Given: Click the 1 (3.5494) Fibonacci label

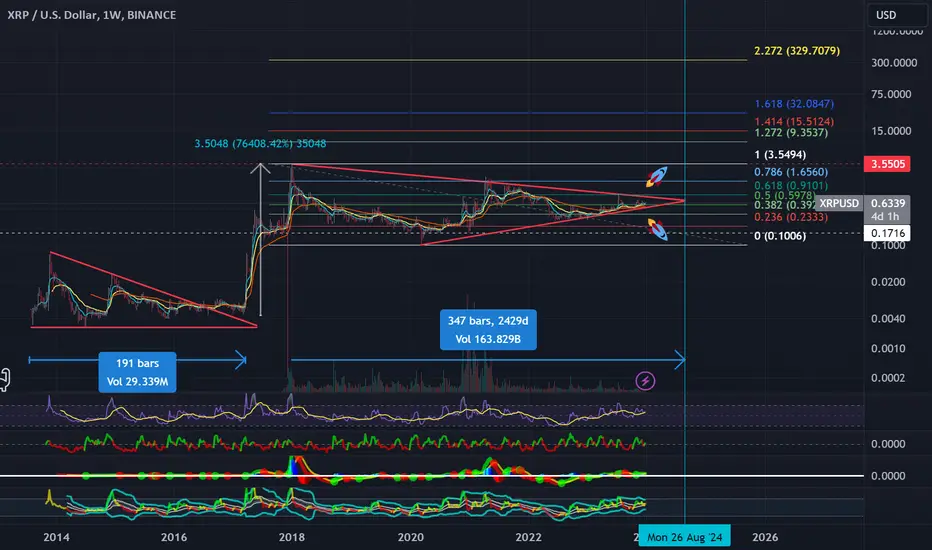Looking at the screenshot, I should click(780, 155).
